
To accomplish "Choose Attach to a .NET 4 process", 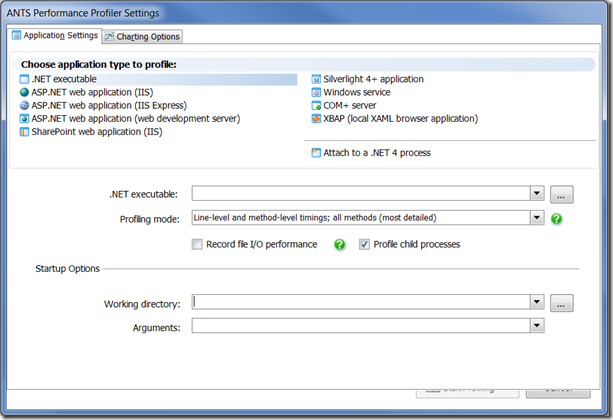I will (371, 153).
